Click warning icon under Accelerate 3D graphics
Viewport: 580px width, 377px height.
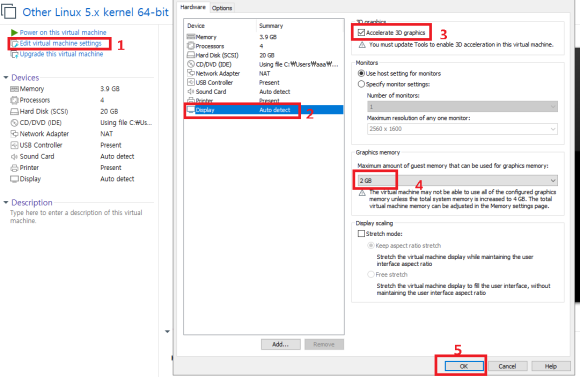pos(362,45)
